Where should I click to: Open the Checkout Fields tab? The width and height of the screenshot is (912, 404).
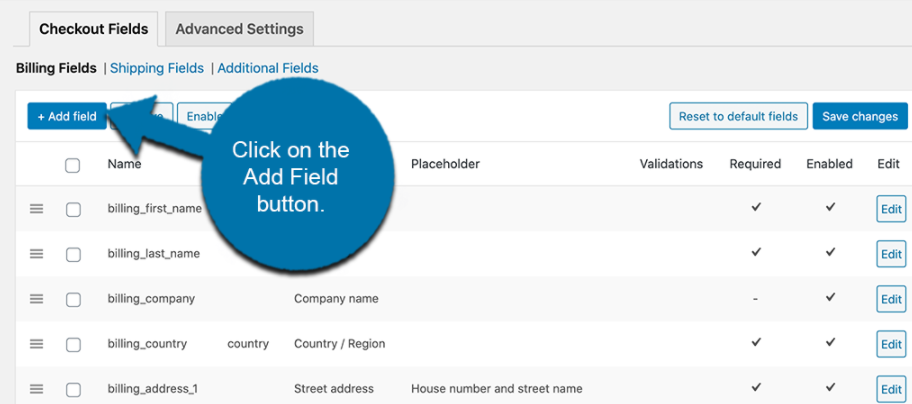coord(93,29)
